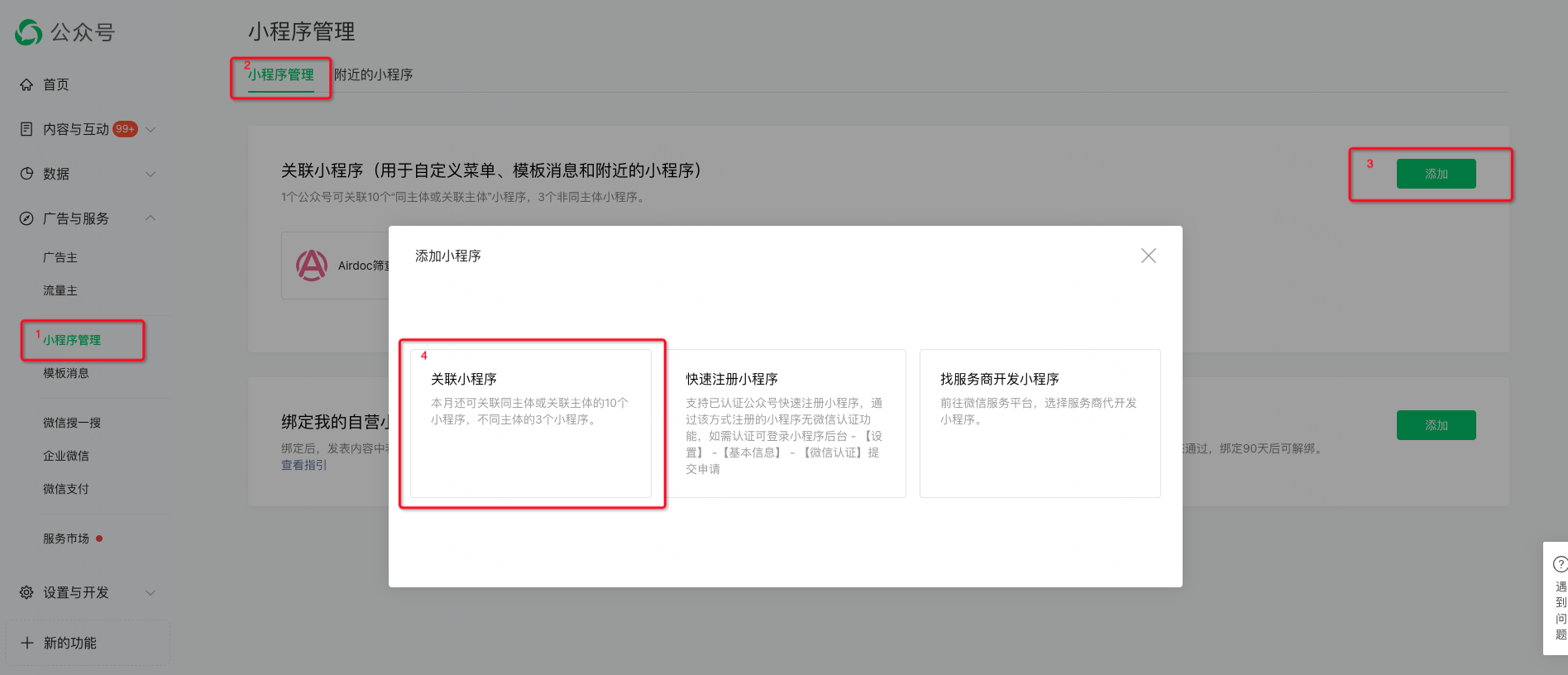1568x675 pixels.
Task: Click the 设置与开发 gear icon
Action: click(x=26, y=592)
